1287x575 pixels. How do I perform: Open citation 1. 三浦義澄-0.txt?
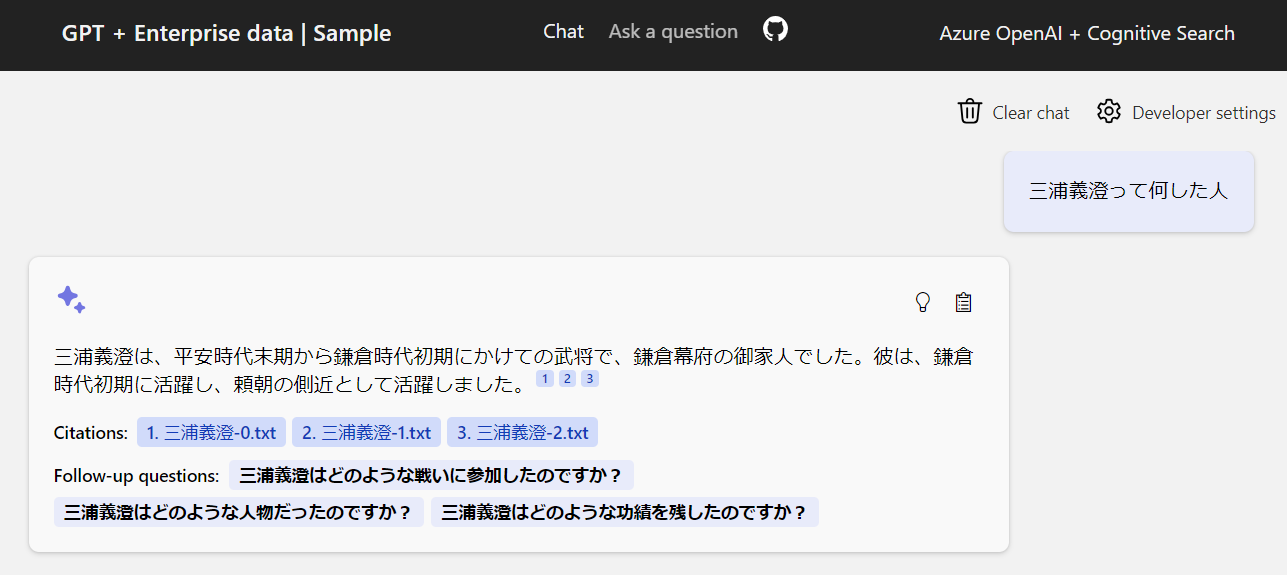pos(211,433)
